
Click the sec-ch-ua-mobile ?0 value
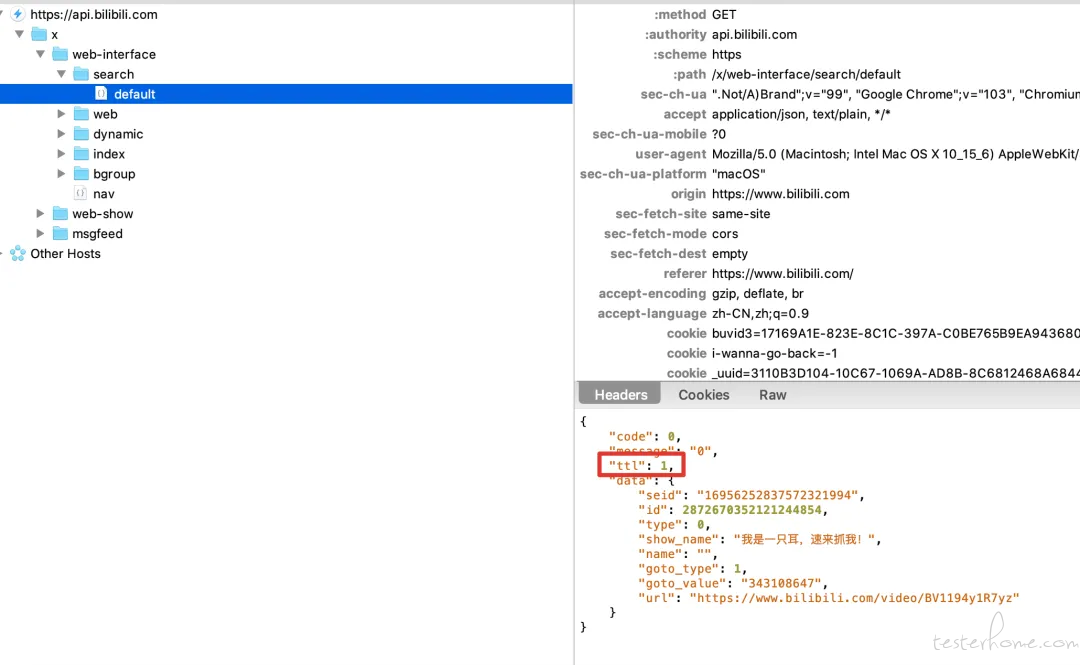coord(718,134)
